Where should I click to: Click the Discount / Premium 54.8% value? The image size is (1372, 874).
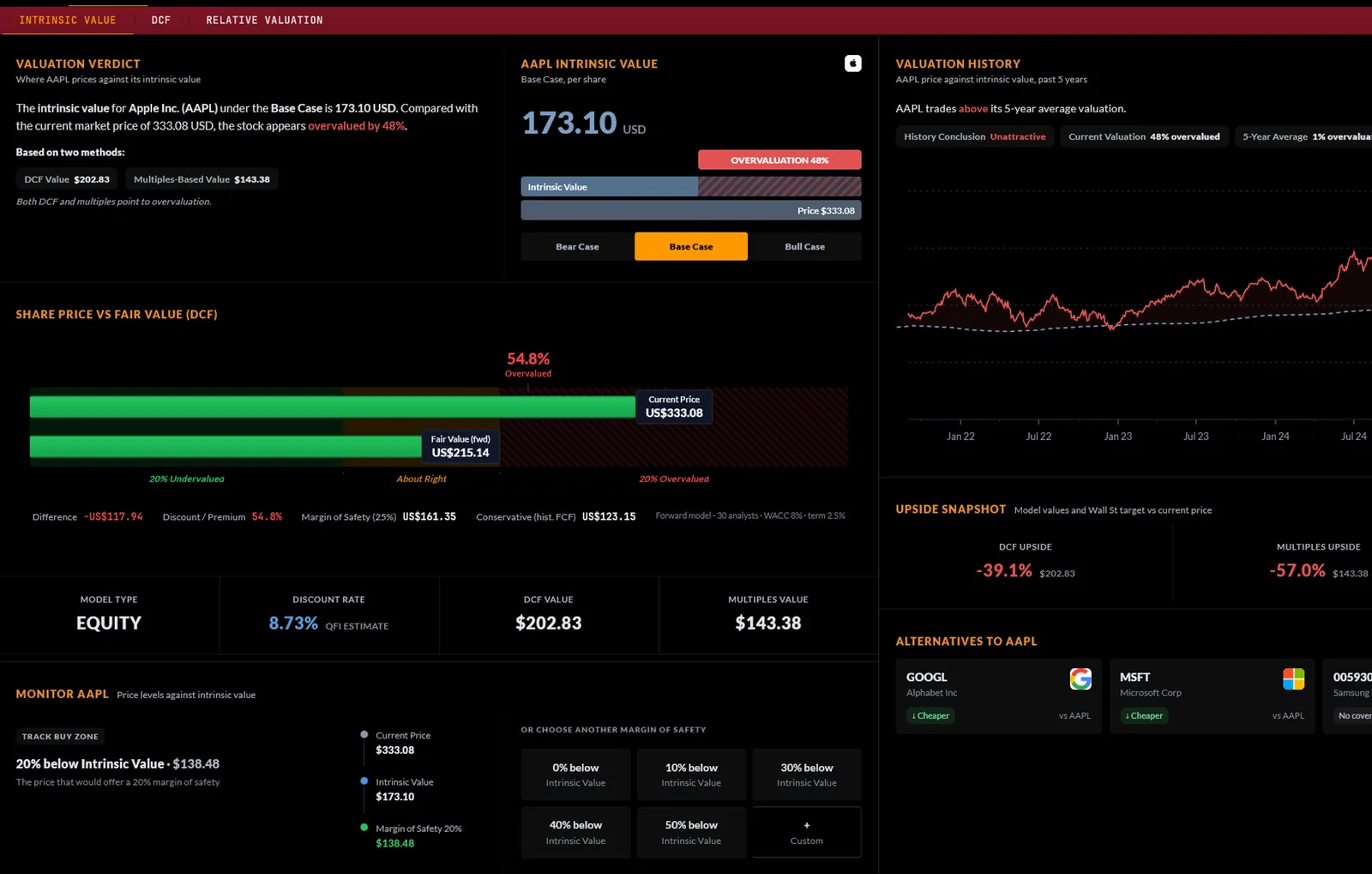tap(267, 516)
